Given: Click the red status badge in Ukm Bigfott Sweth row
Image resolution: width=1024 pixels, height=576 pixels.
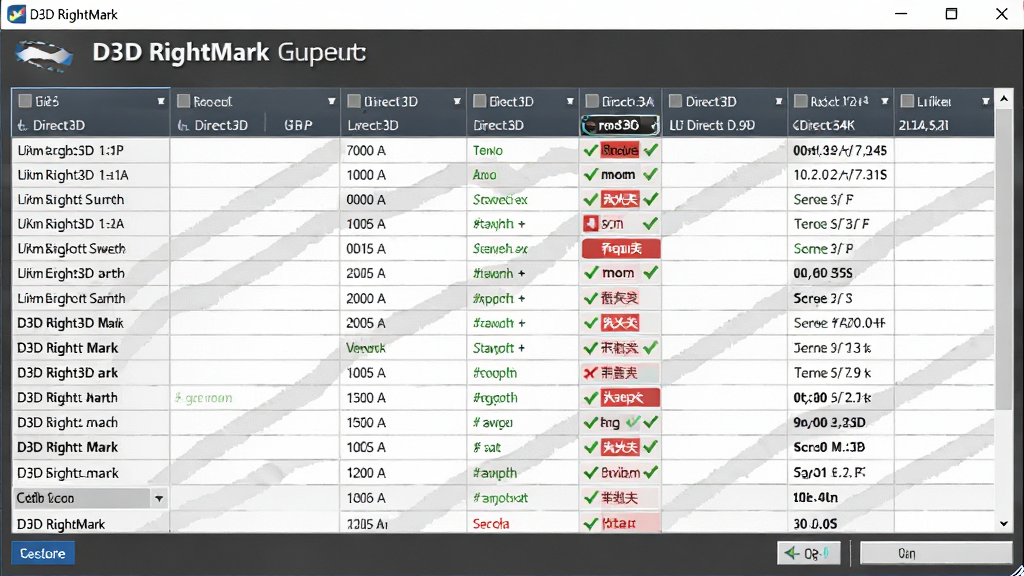Looking at the screenshot, I should (621, 248).
